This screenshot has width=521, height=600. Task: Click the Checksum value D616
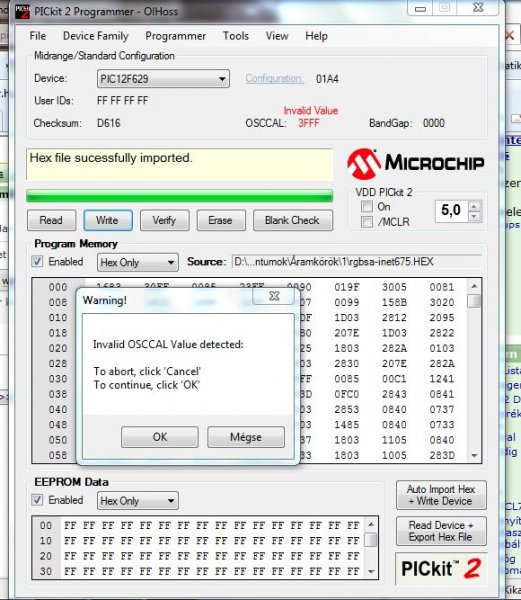click(x=109, y=123)
